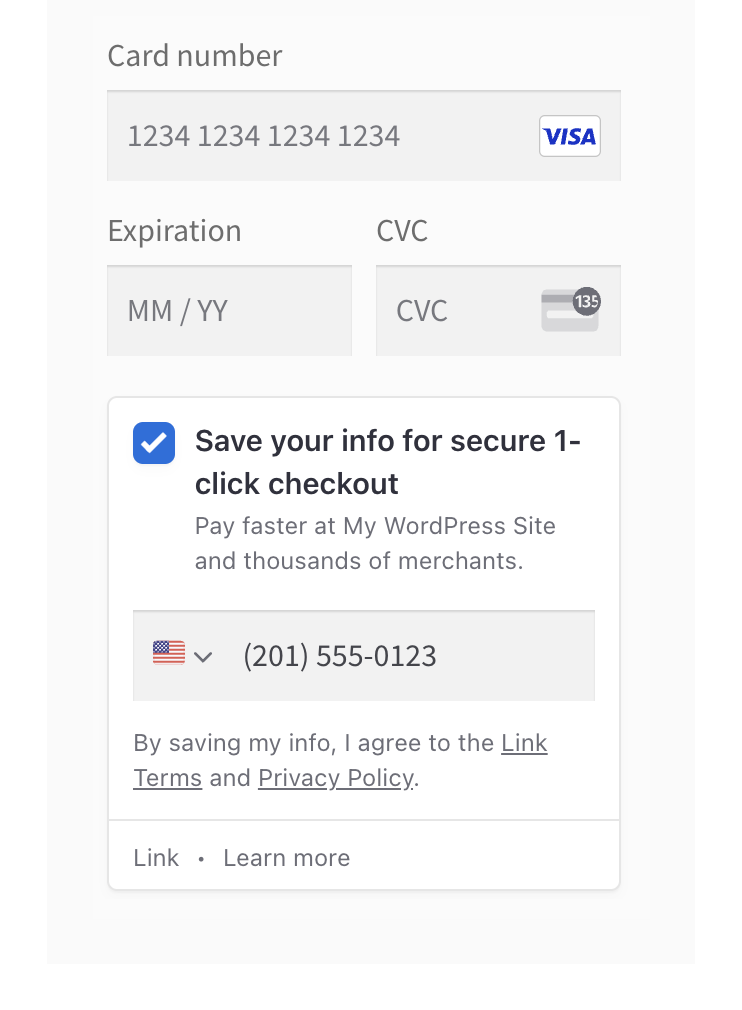Open the Link Terms hyperlink

tap(523, 743)
